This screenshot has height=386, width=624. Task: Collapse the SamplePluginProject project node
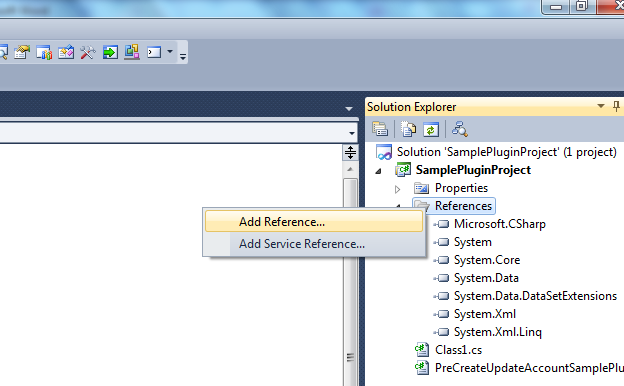click(378, 171)
